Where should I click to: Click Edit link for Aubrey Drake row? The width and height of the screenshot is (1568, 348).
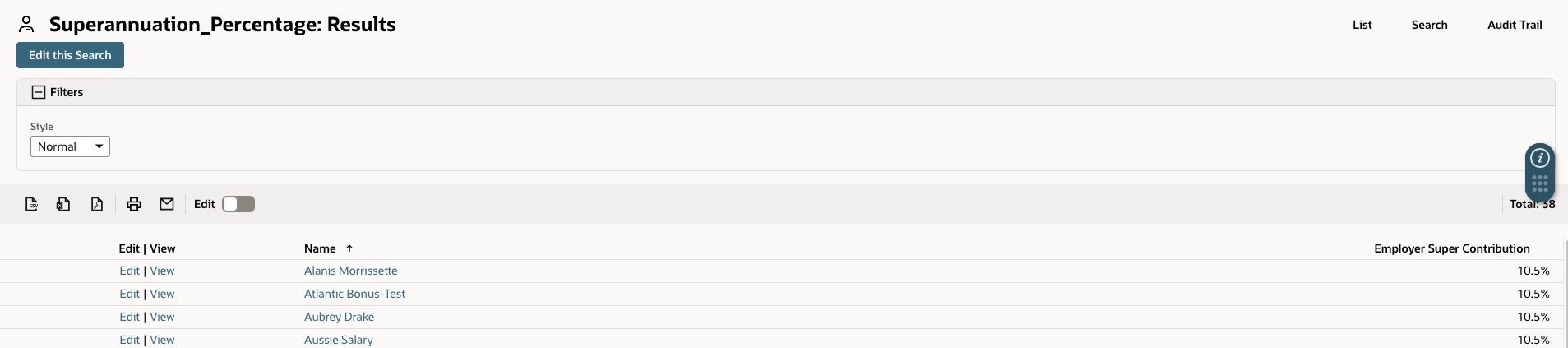tap(130, 317)
